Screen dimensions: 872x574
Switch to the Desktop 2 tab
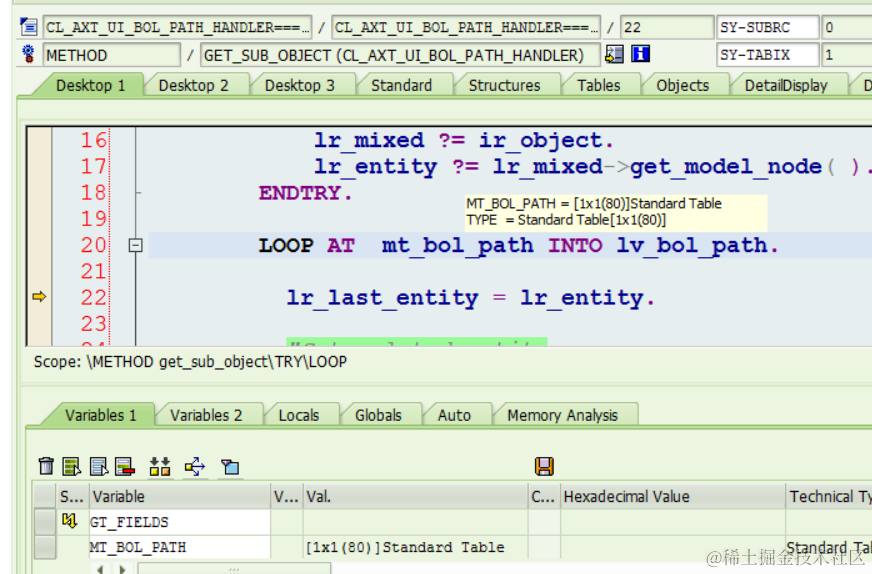(x=194, y=85)
